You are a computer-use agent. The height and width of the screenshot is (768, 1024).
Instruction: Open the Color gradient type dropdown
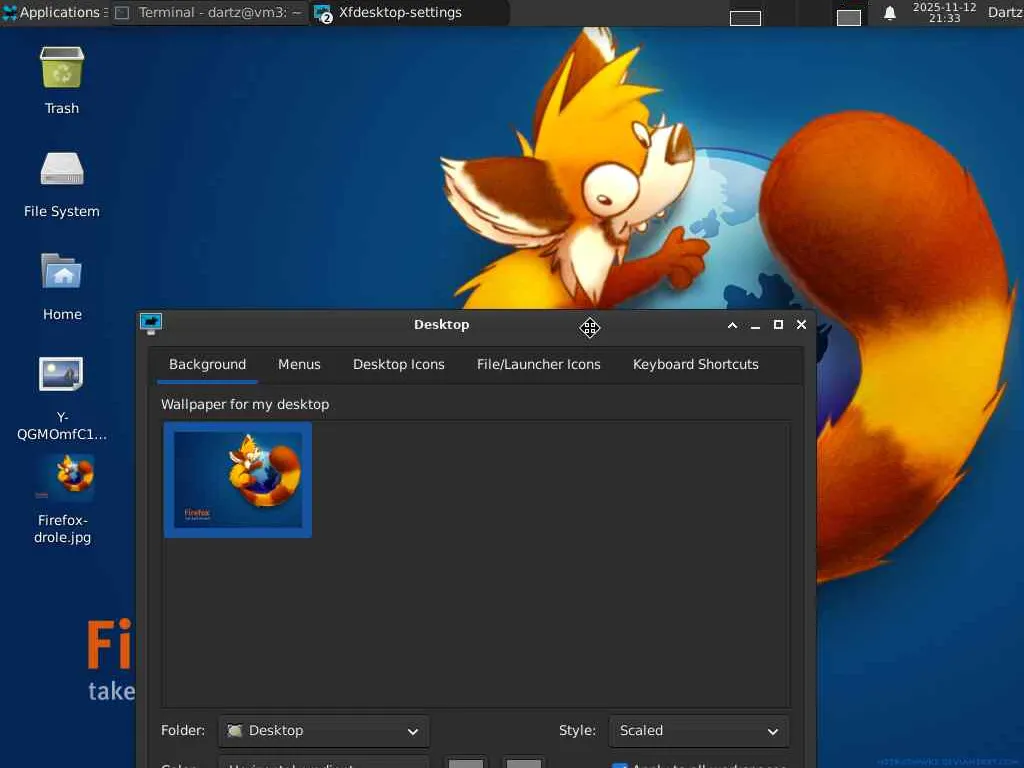pos(324,763)
